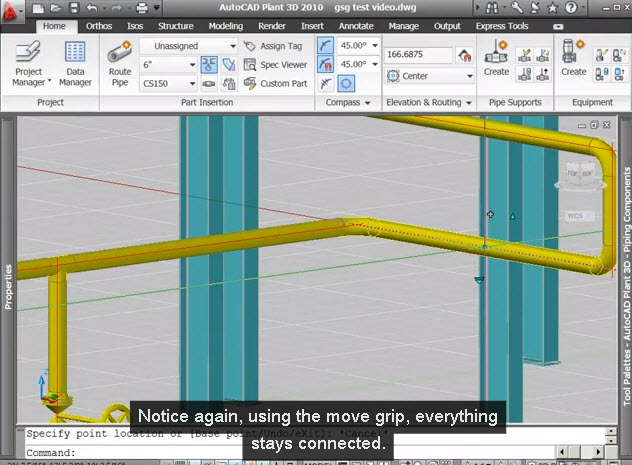This screenshot has height=465, width=632.
Task: Click top-left small equipment edit icon
Action: click(x=601, y=55)
